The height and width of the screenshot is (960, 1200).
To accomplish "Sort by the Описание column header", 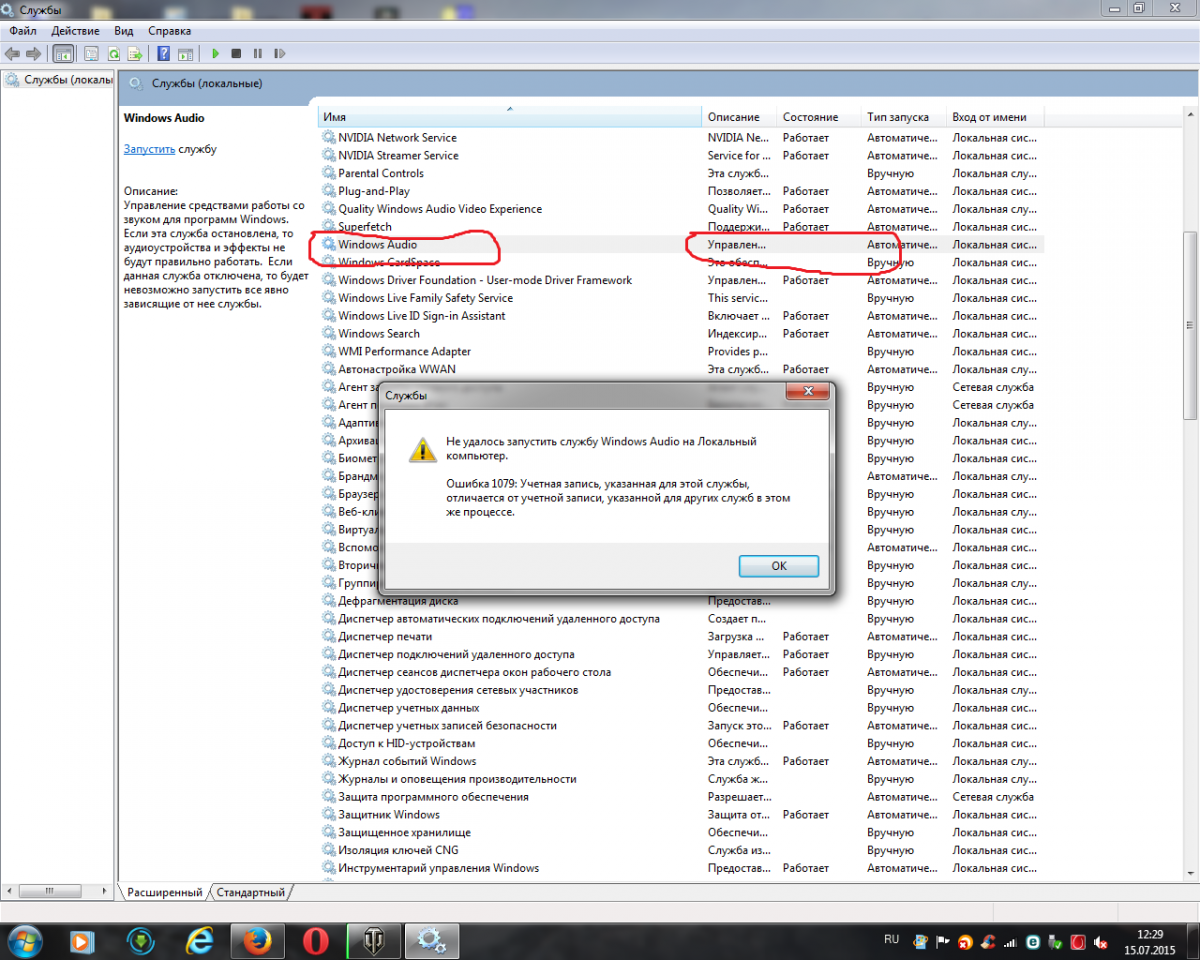I will pos(740,117).
